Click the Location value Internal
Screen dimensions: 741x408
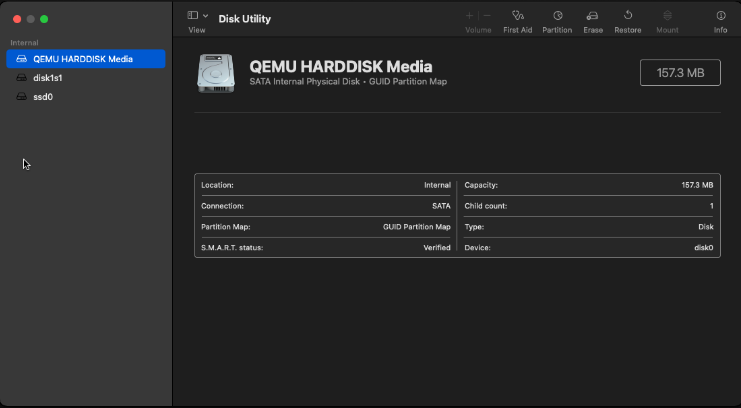(x=437, y=185)
